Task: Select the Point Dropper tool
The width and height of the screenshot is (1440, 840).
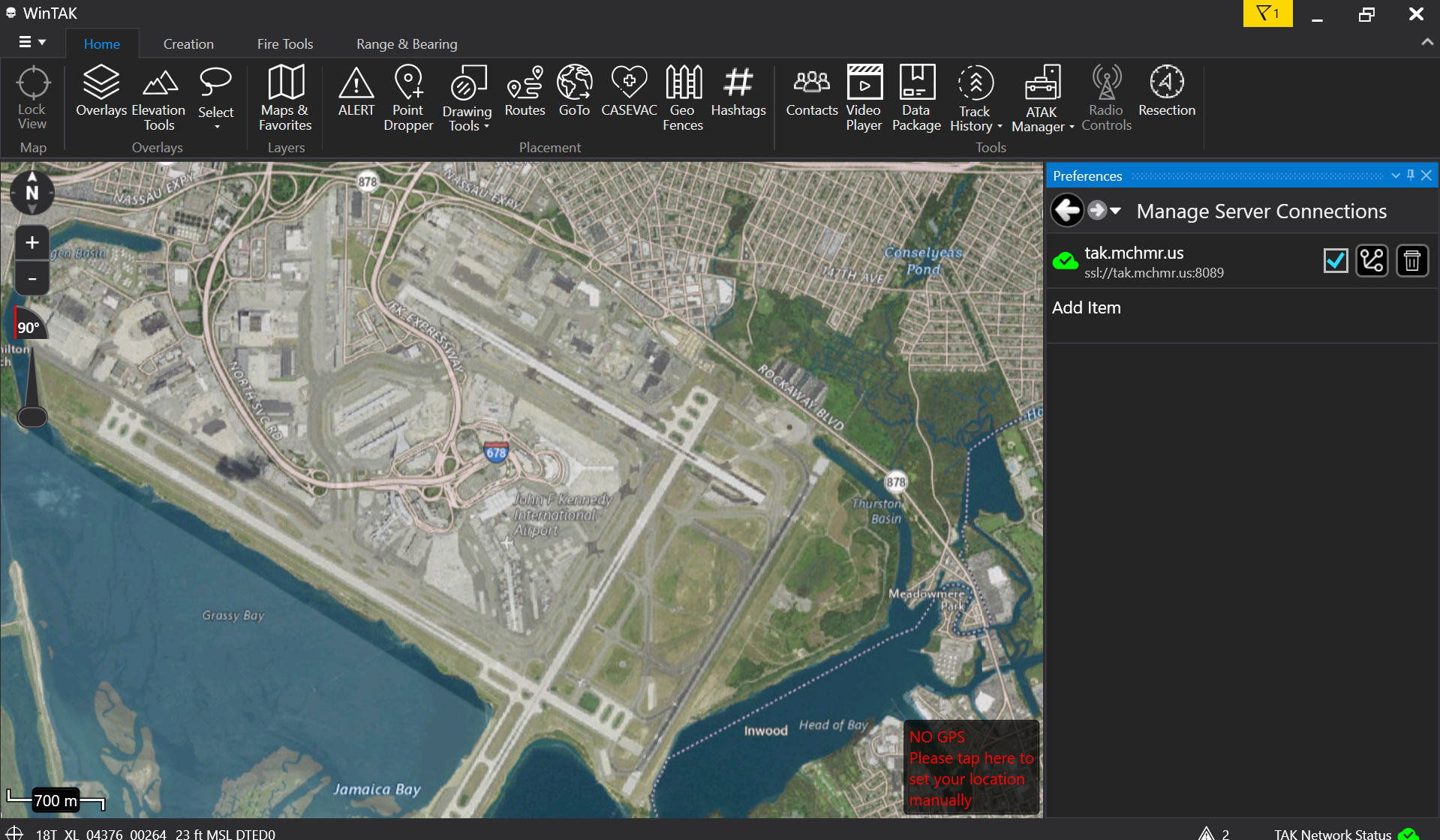Action: coord(408,98)
